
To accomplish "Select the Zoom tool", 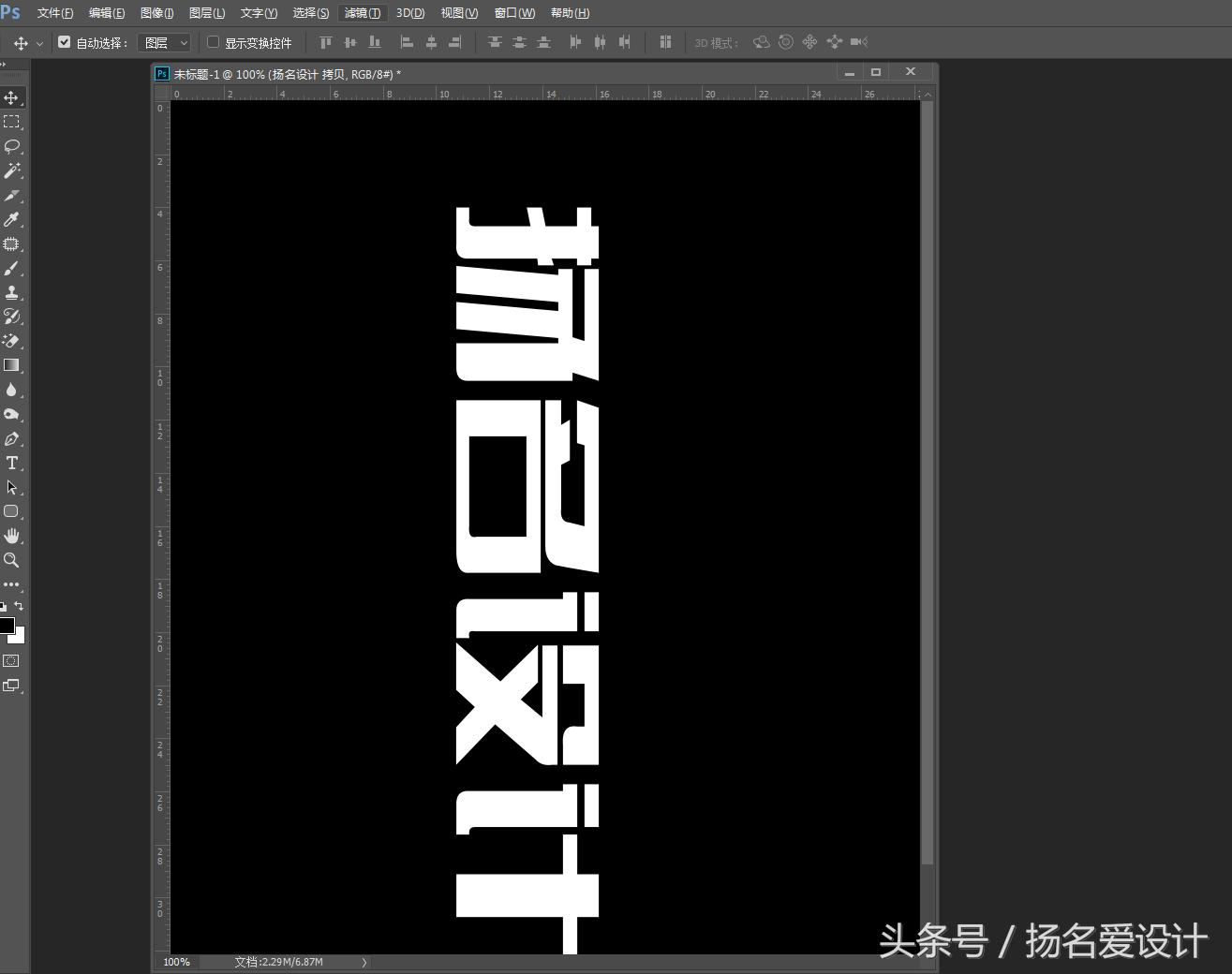I will click(12, 560).
